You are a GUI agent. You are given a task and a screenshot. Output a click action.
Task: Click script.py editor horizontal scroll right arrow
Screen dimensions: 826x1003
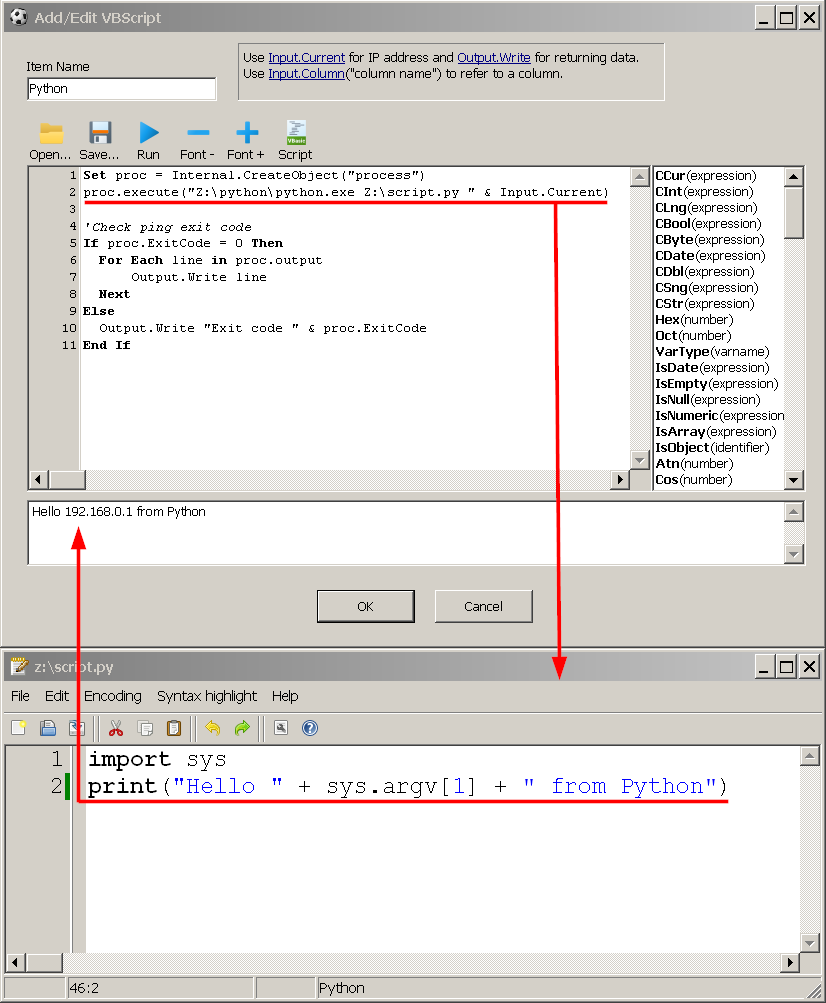click(x=790, y=962)
